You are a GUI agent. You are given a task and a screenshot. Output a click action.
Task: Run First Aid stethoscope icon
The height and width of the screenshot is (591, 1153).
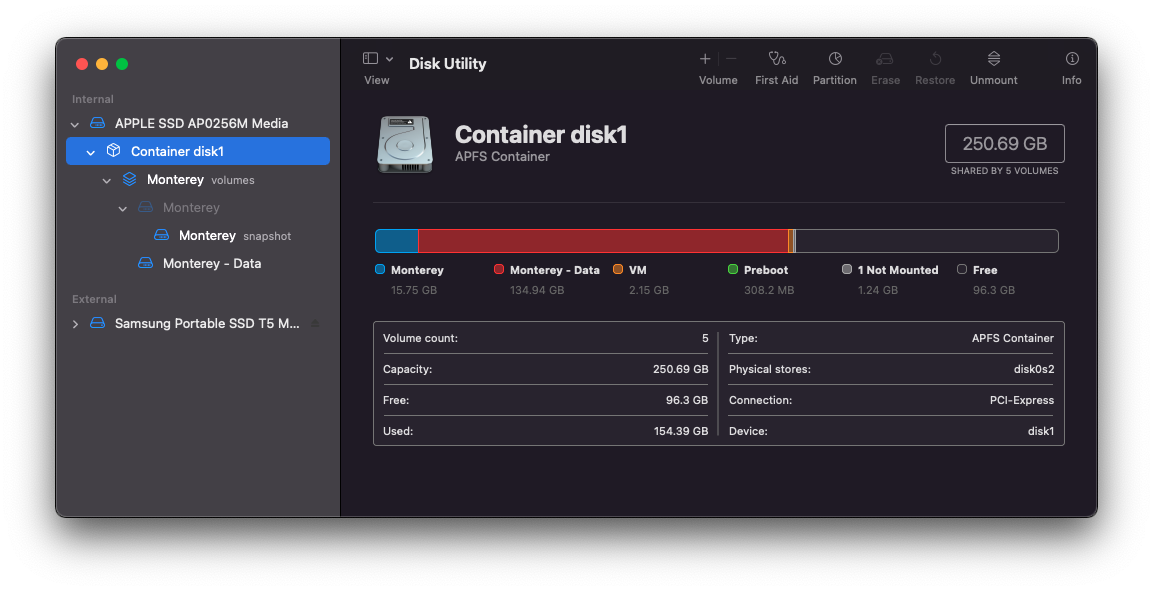[x=777, y=58]
